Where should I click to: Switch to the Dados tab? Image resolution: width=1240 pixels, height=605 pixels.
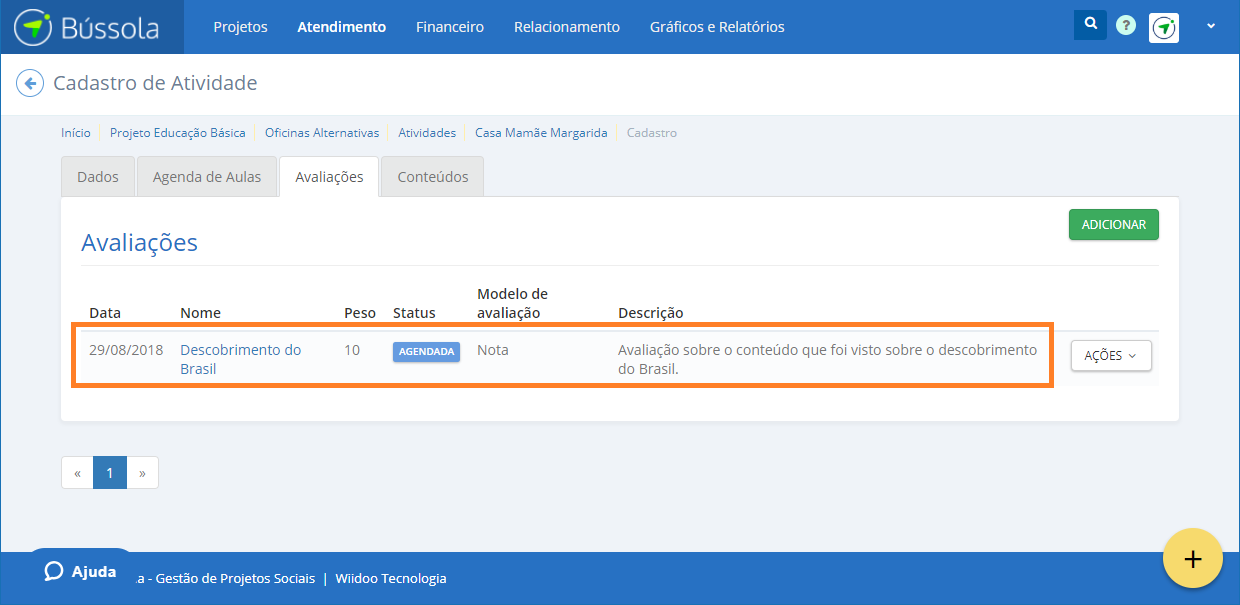click(98, 177)
